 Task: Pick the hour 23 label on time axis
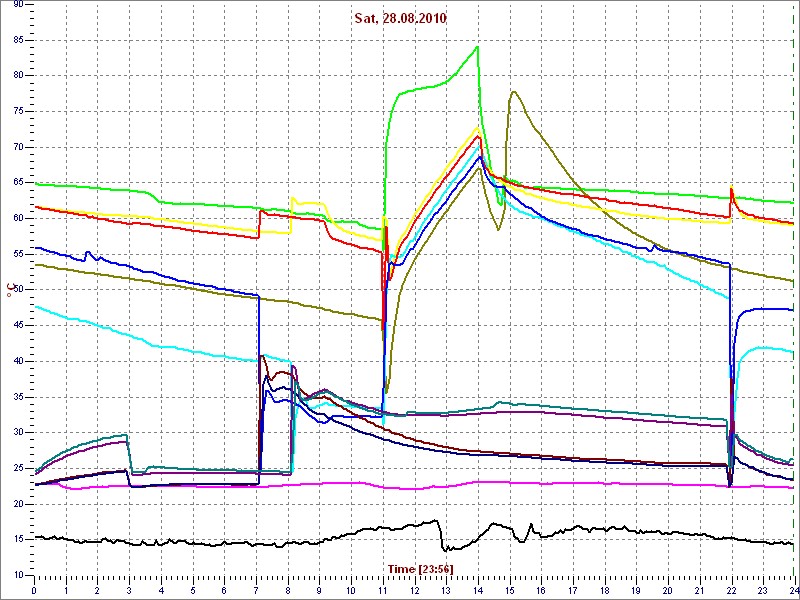point(762,589)
